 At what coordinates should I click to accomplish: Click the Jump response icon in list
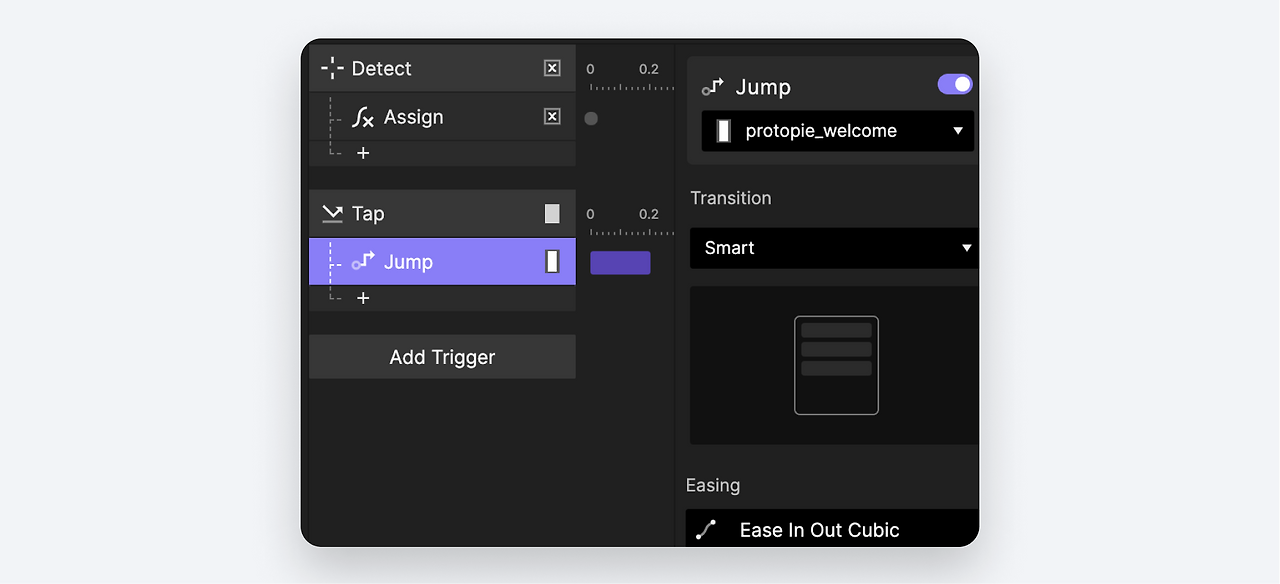(363, 262)
